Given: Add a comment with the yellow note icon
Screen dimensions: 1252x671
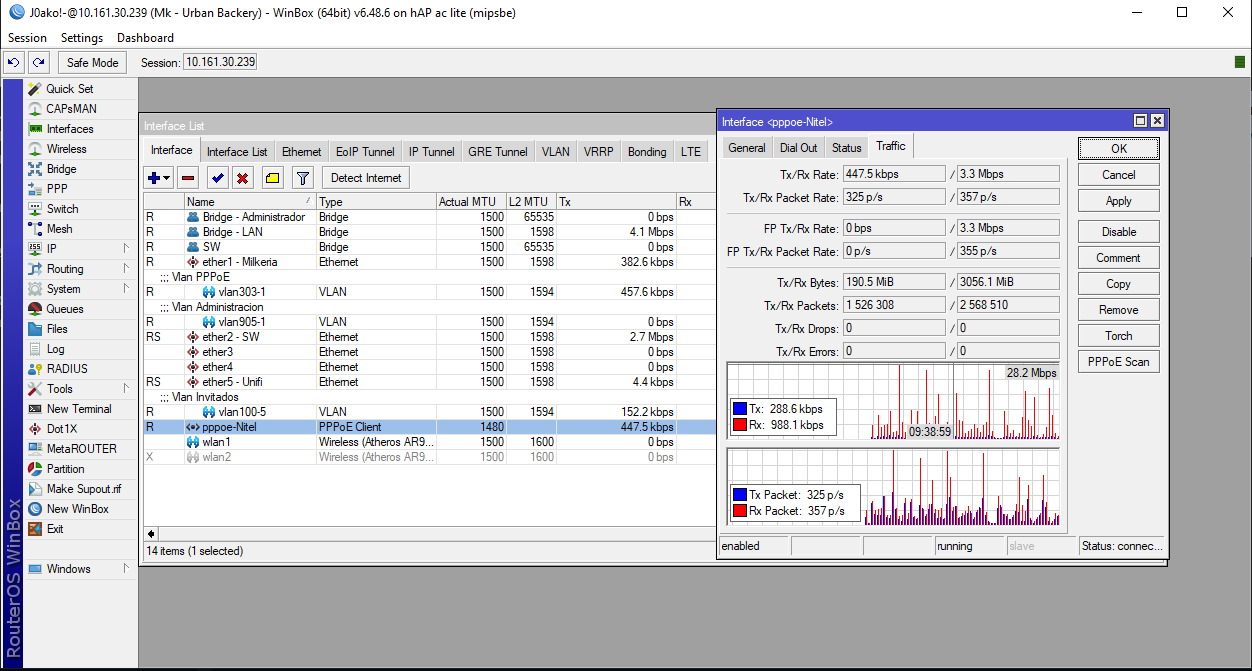Looking at the screenshot, I should point(272,178).
